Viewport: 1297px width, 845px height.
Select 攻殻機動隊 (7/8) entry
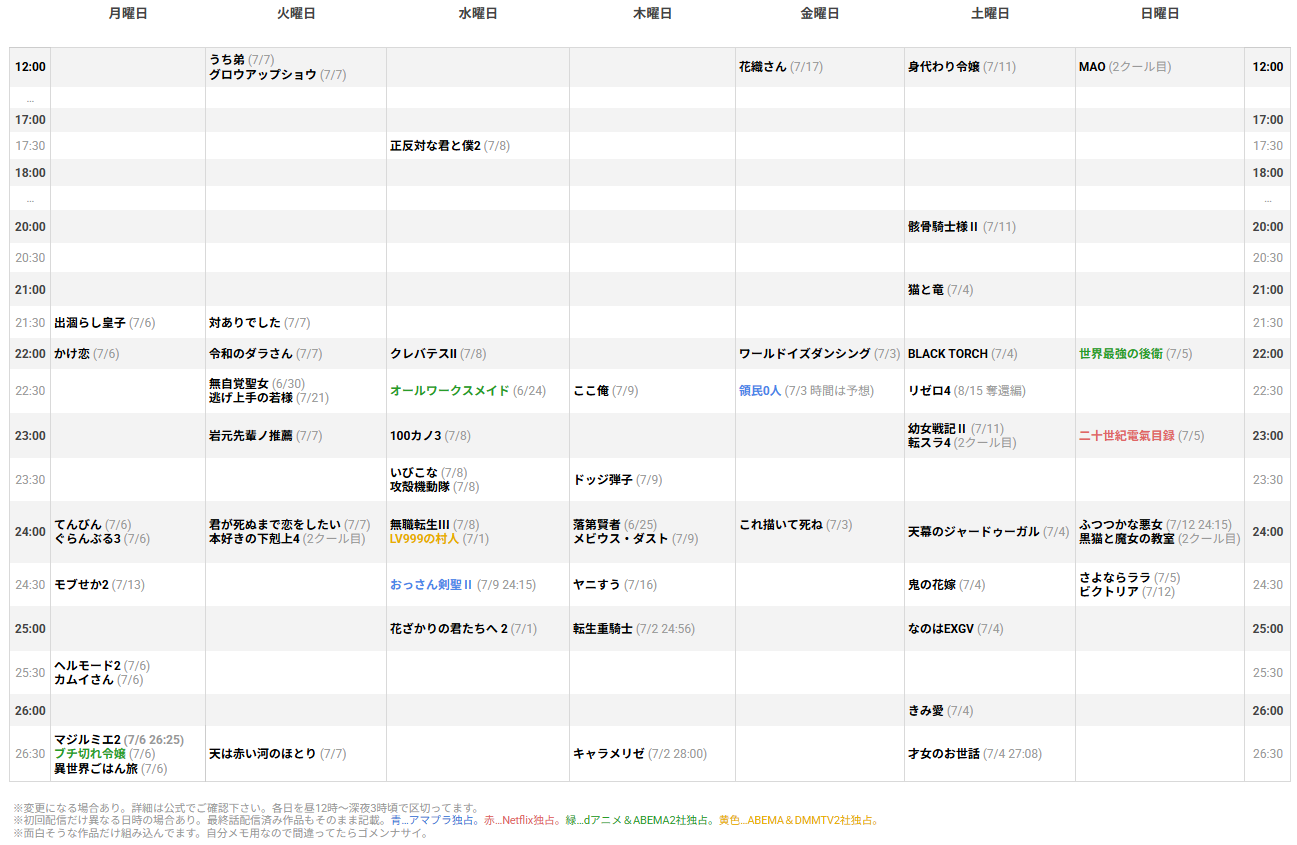(x=435, y=487)
